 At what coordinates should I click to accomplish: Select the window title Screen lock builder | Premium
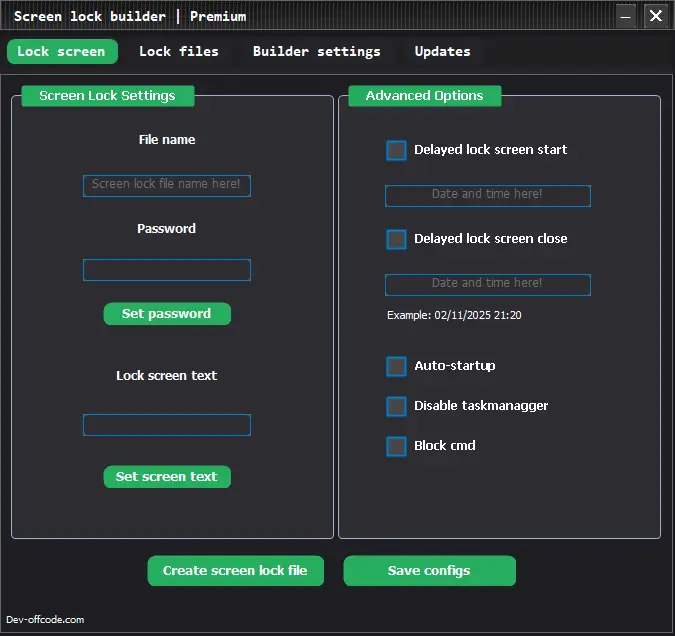130,16
